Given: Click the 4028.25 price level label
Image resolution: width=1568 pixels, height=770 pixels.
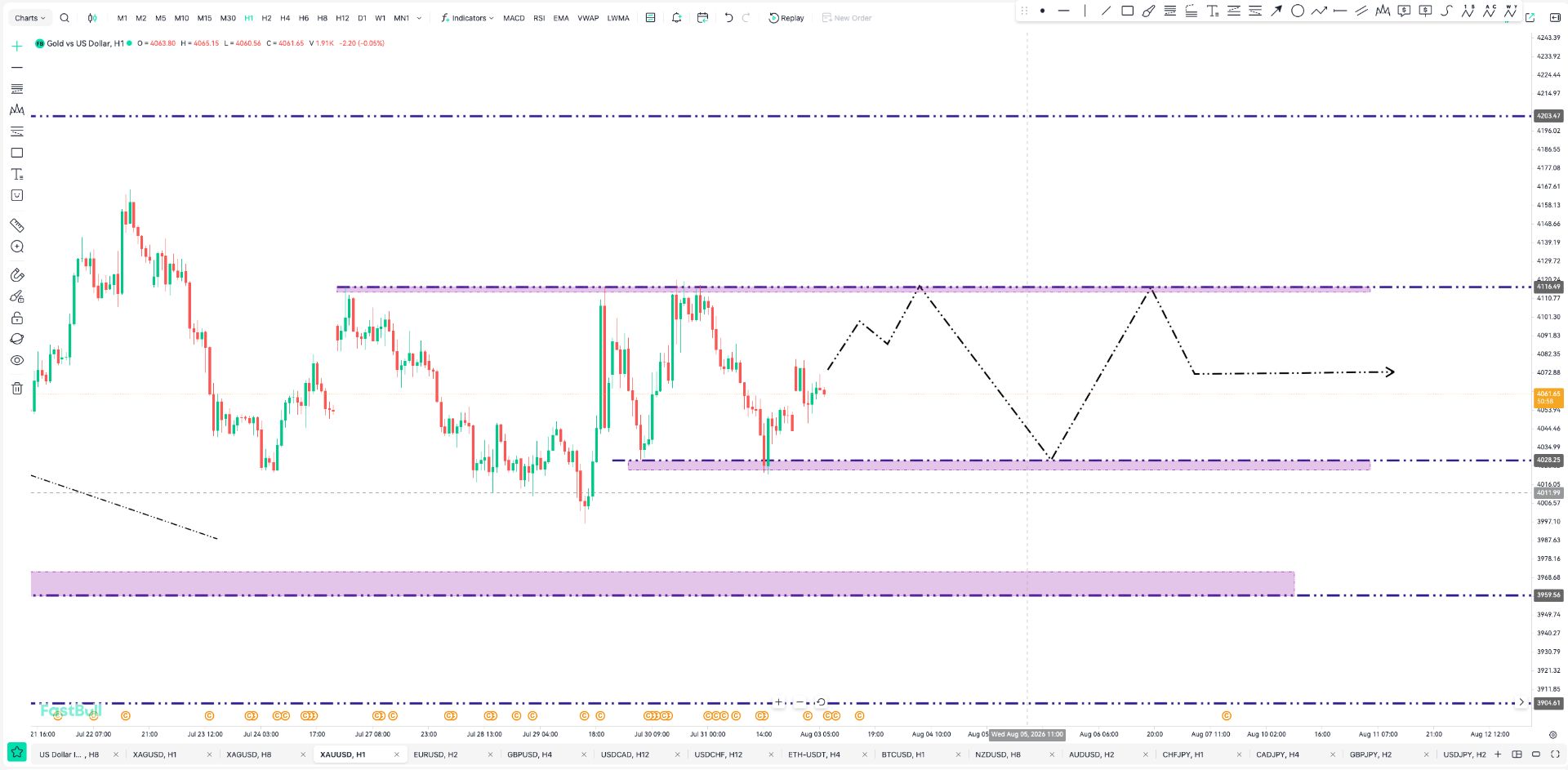Looking at the screenshot, I should pyautogui.click(x=1548, y=460).
